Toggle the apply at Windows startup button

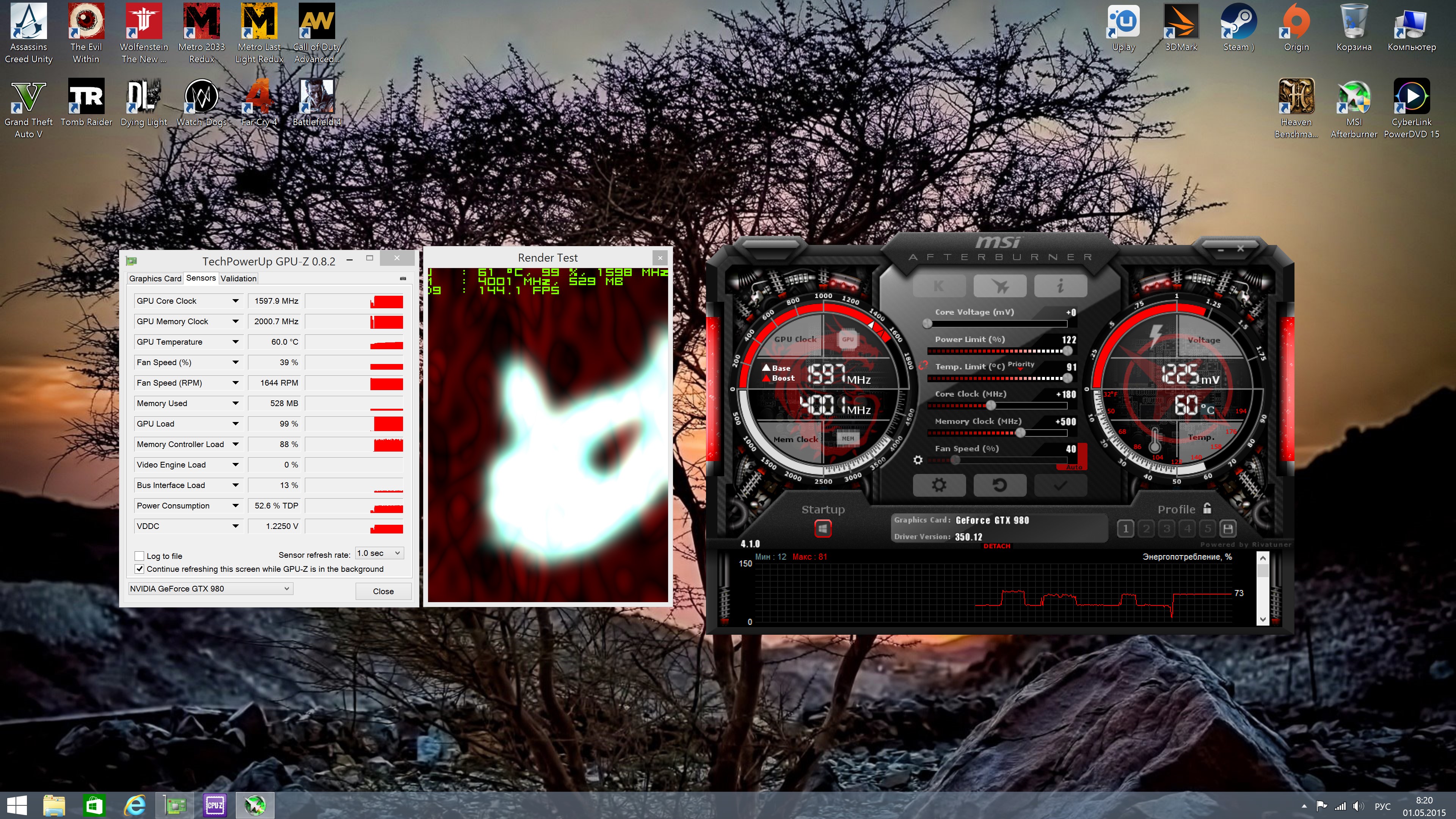(x=823, y=529)
